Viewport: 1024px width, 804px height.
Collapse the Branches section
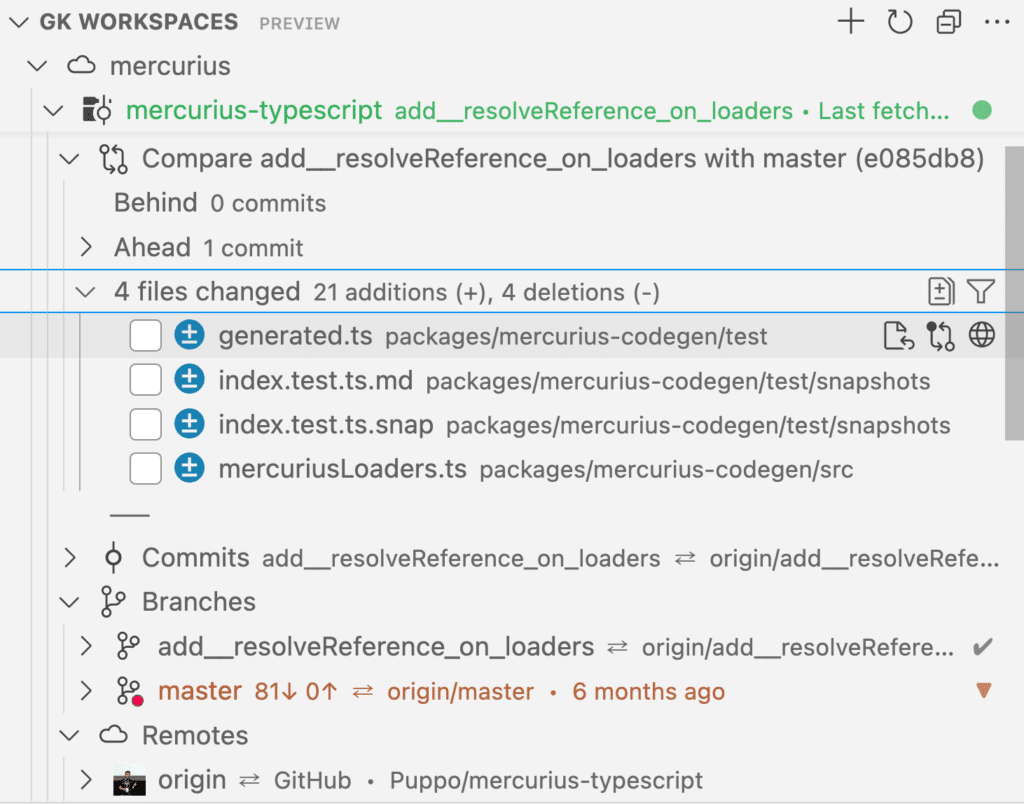pyautogui.click(x=68, y=602)
